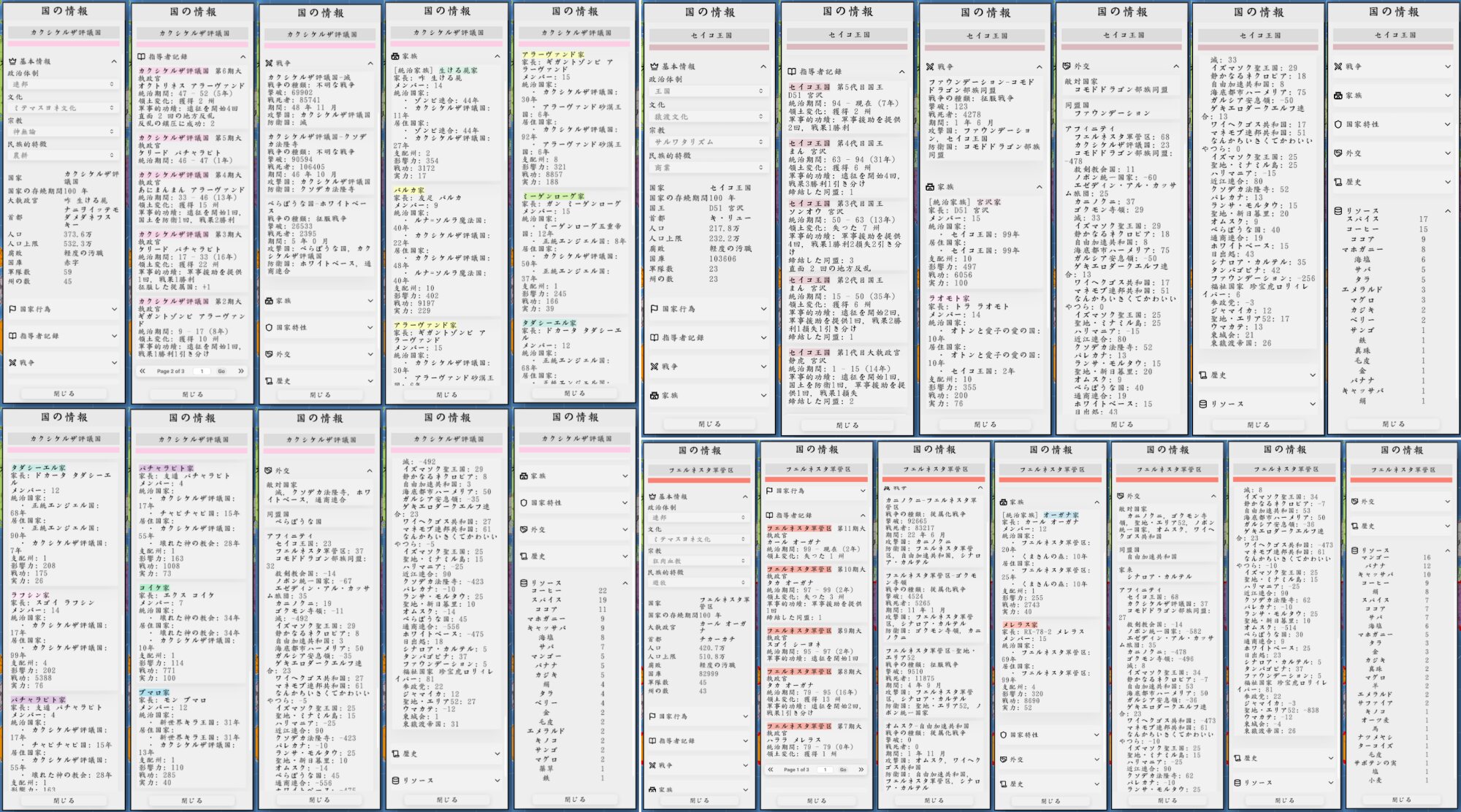
Task: Collapse the expanded 指導者記録 section for セイコ王国
Action: click(x=901, y=72)
